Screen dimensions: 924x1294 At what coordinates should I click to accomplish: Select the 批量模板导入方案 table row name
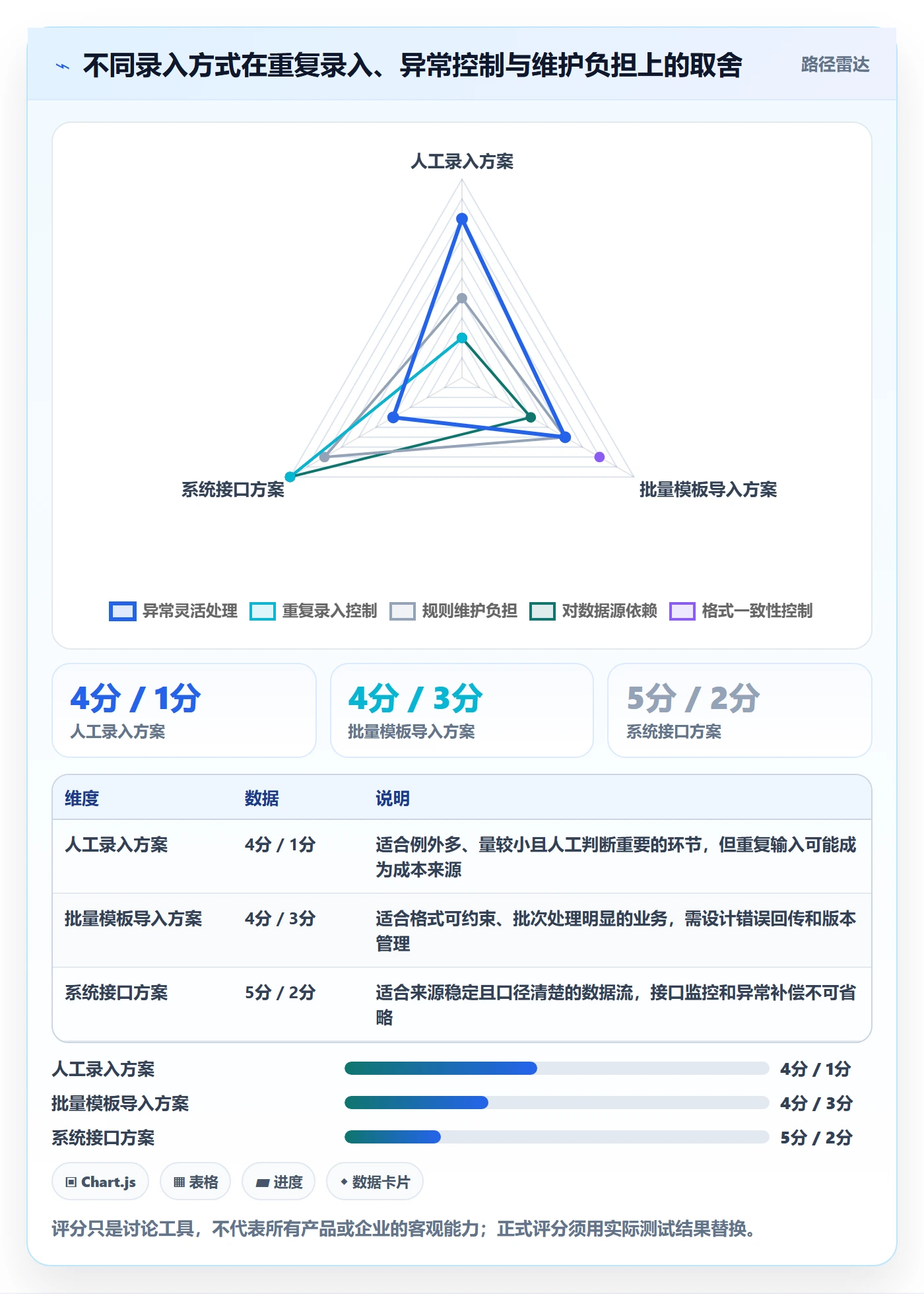tap(133, 919)
